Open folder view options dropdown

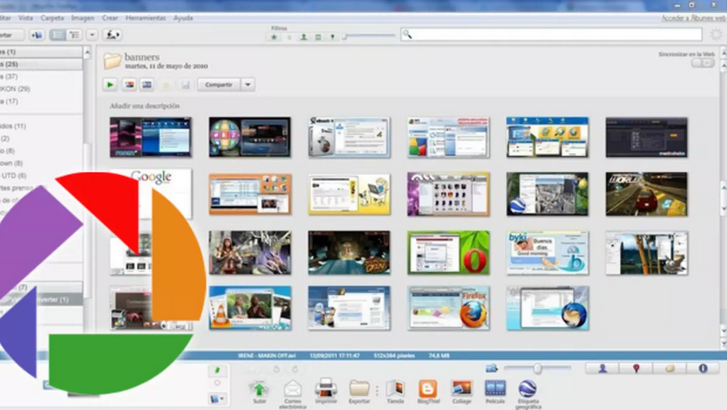(x=92, y=35)
